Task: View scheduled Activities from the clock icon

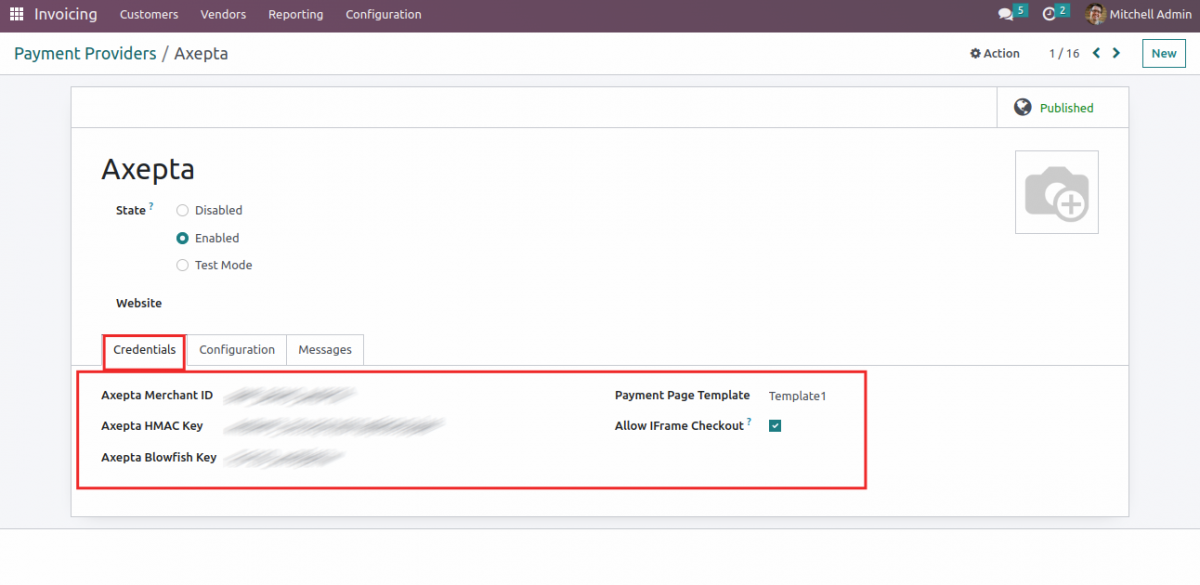Action: tap(1046, 14)
